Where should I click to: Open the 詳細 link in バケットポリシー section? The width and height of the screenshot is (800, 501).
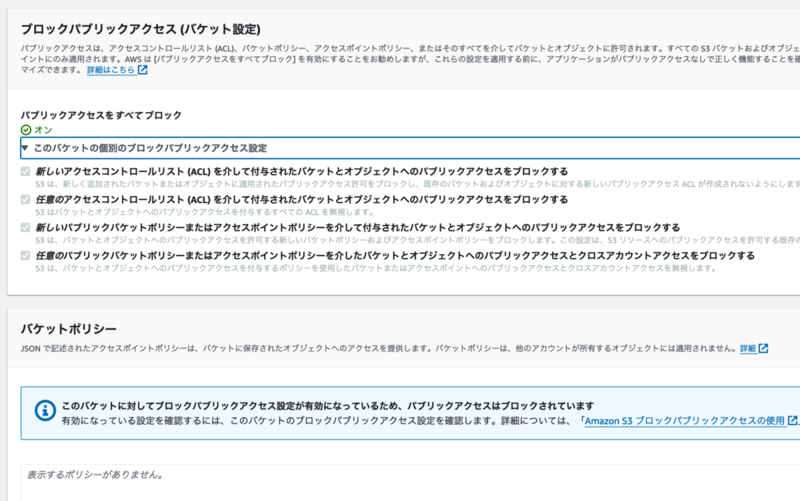748,348
